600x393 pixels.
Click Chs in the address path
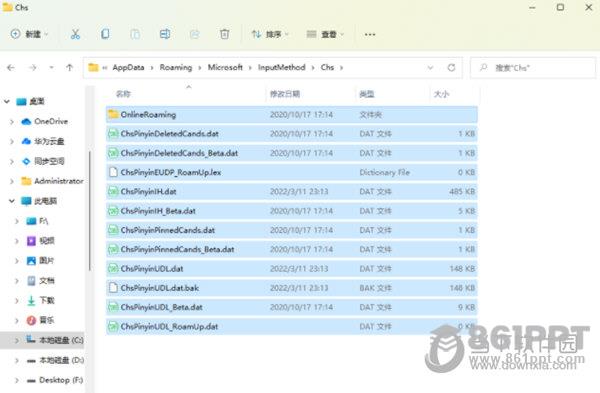click(x=327, y=67)
